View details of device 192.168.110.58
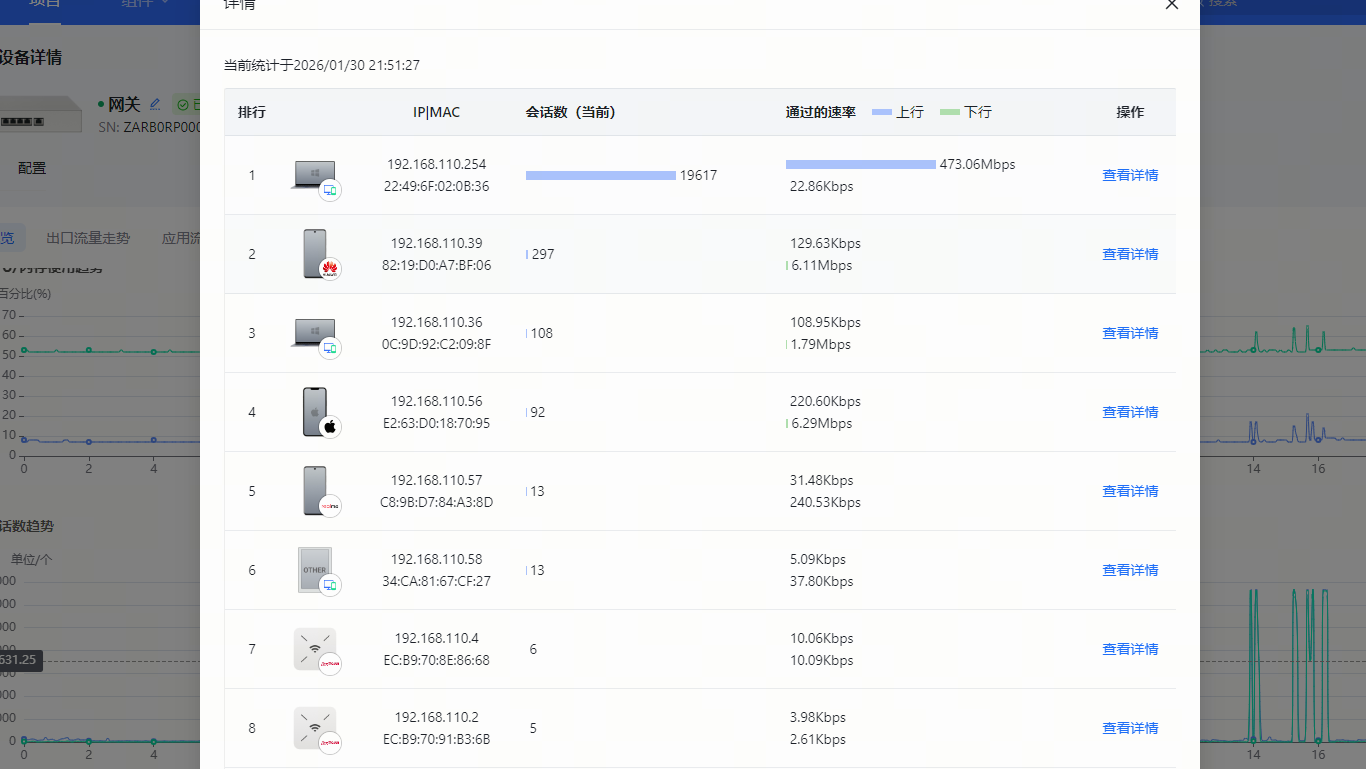 tap(1130, 570)
